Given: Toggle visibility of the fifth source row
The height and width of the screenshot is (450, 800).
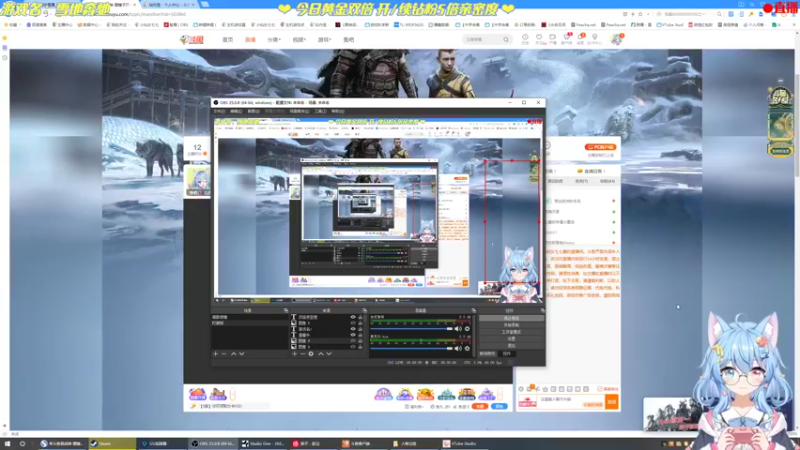Looking at the screenshot, I should pos(353,341).
